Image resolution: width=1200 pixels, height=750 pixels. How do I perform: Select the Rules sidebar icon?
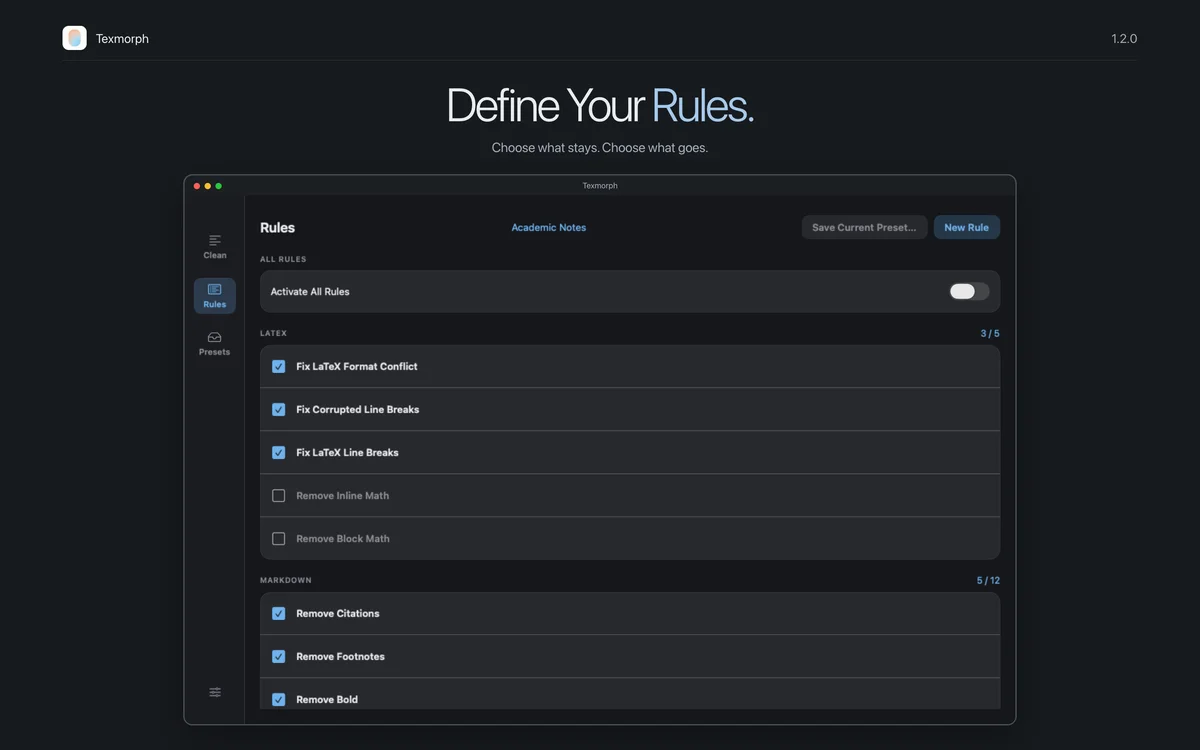pos(215,295)
